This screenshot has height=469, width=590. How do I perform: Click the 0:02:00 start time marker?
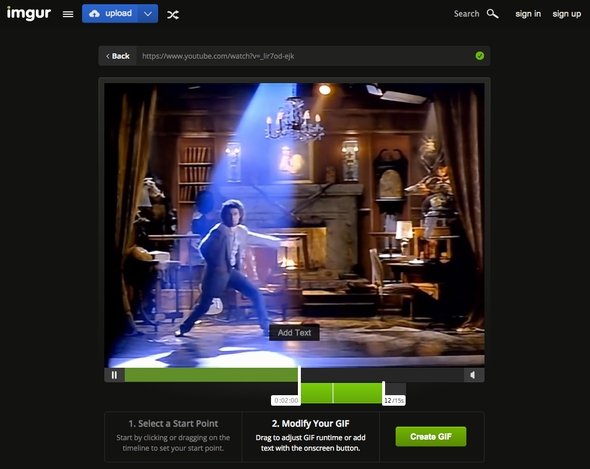pyautogui.click(x=286, y=400)
